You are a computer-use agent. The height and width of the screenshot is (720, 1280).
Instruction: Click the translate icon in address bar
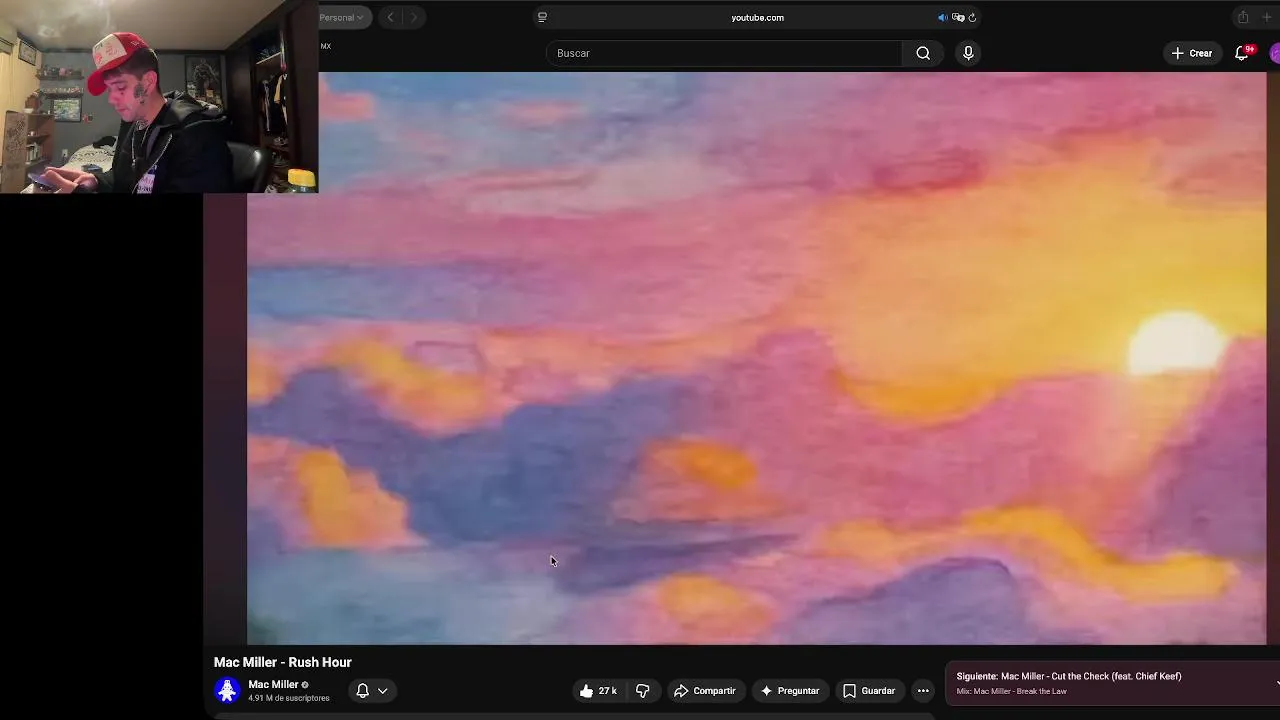(x=958, y=17)
